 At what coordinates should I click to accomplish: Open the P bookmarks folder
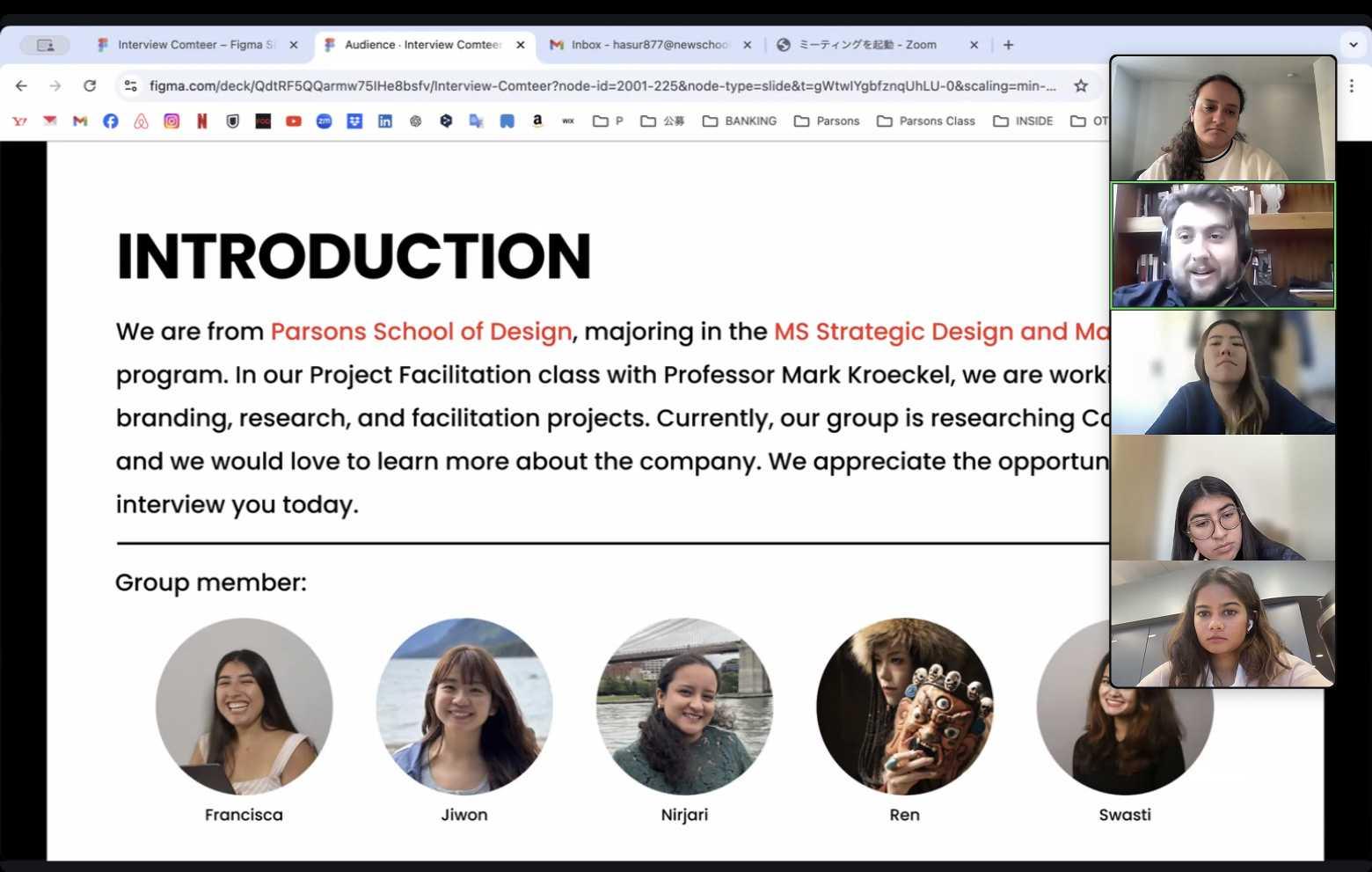coord(609,121)
